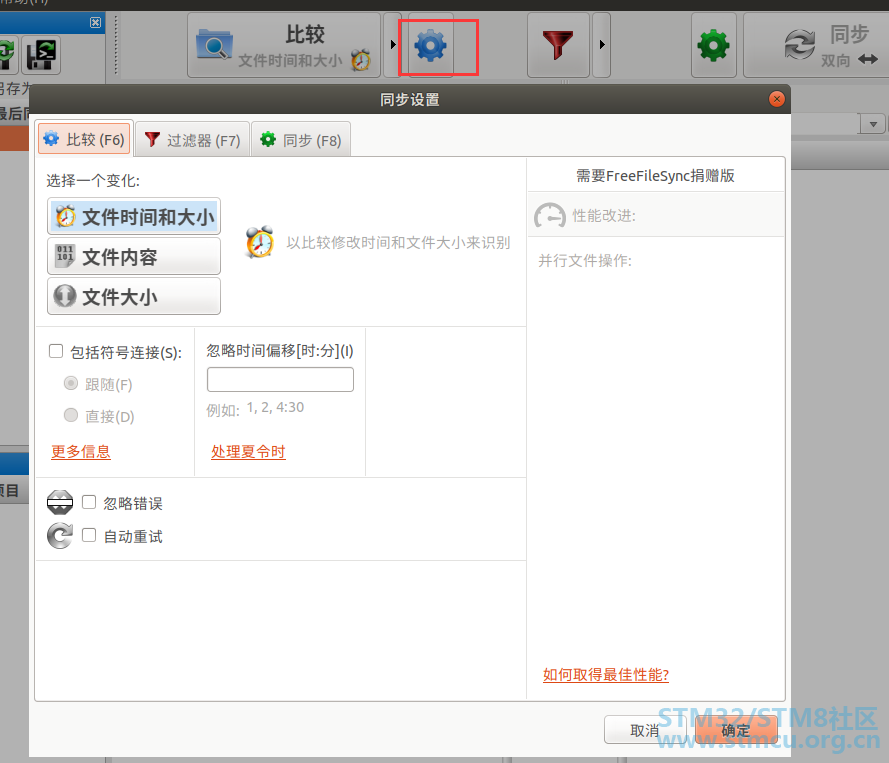Click 需要FreeFileSync捐赠版 header text
The width and height of the screenshot is (889, 763).
pos(655,176)
